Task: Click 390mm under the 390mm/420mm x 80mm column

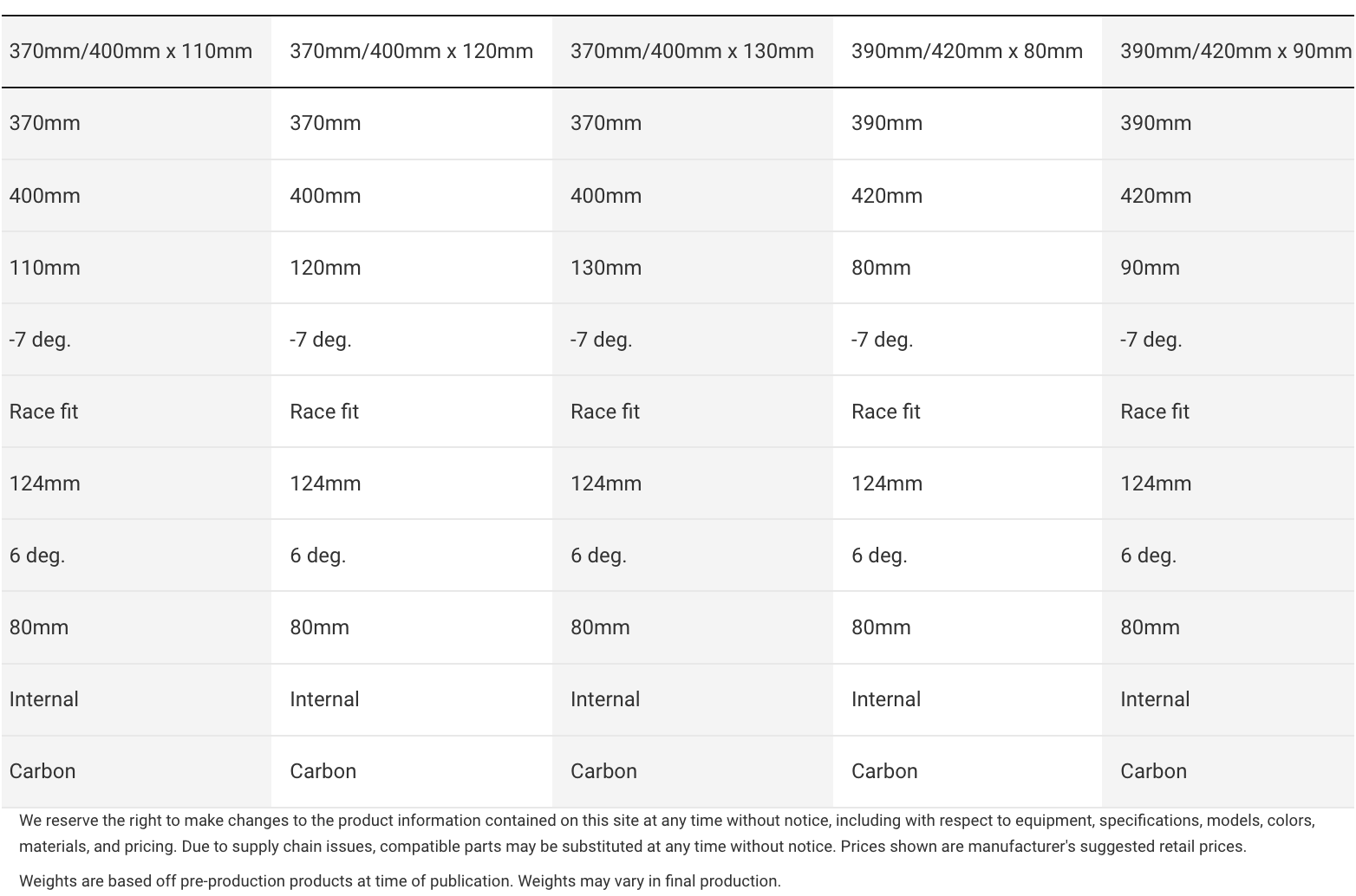Action: point(887,123)
